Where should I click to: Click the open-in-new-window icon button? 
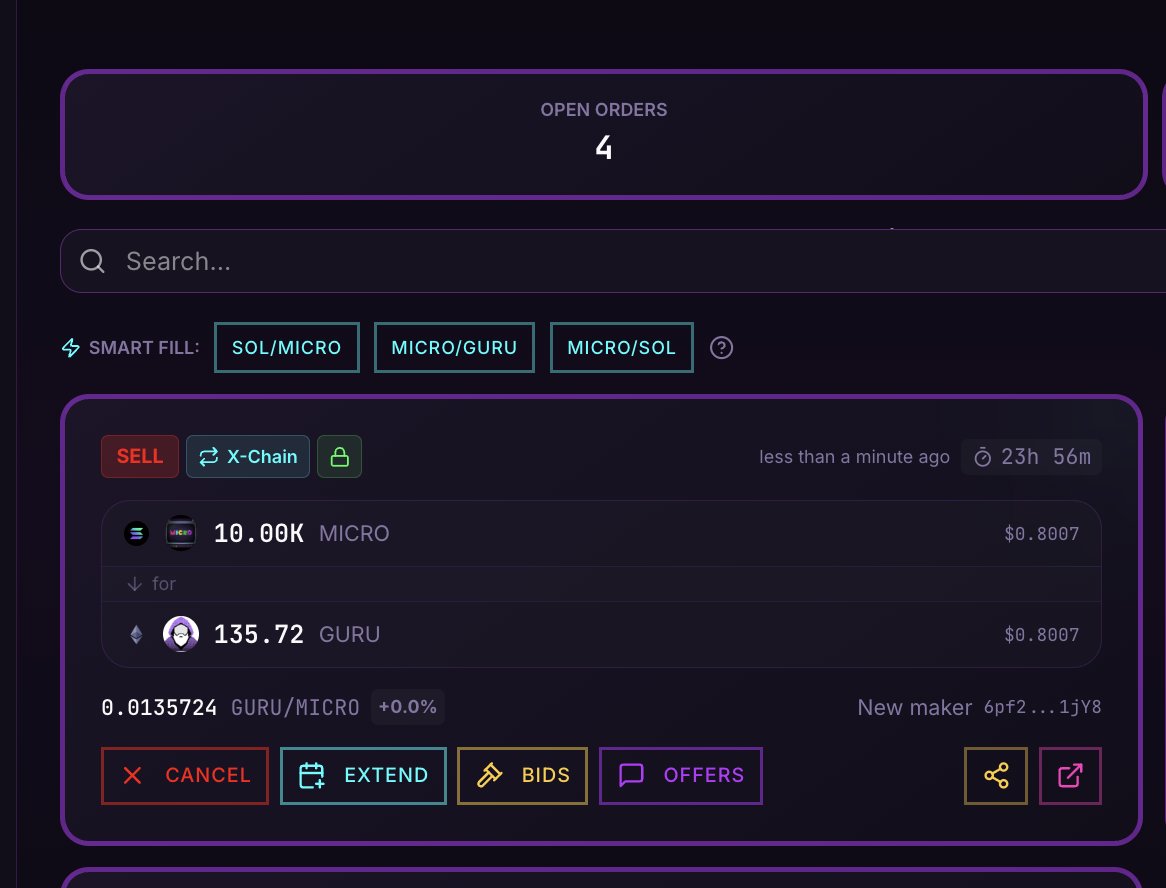point(1070,776)
